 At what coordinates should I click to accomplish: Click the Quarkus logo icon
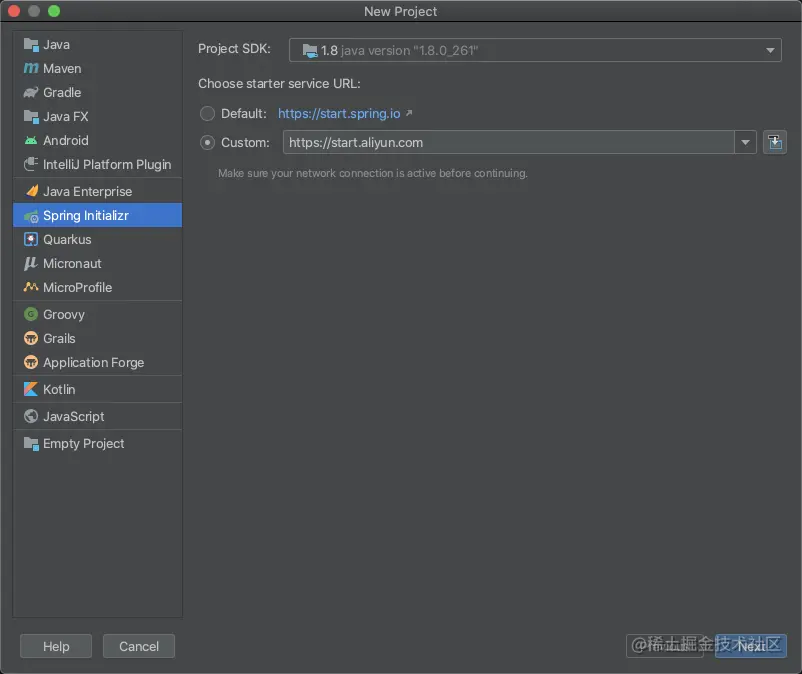[x=31, y=239]
